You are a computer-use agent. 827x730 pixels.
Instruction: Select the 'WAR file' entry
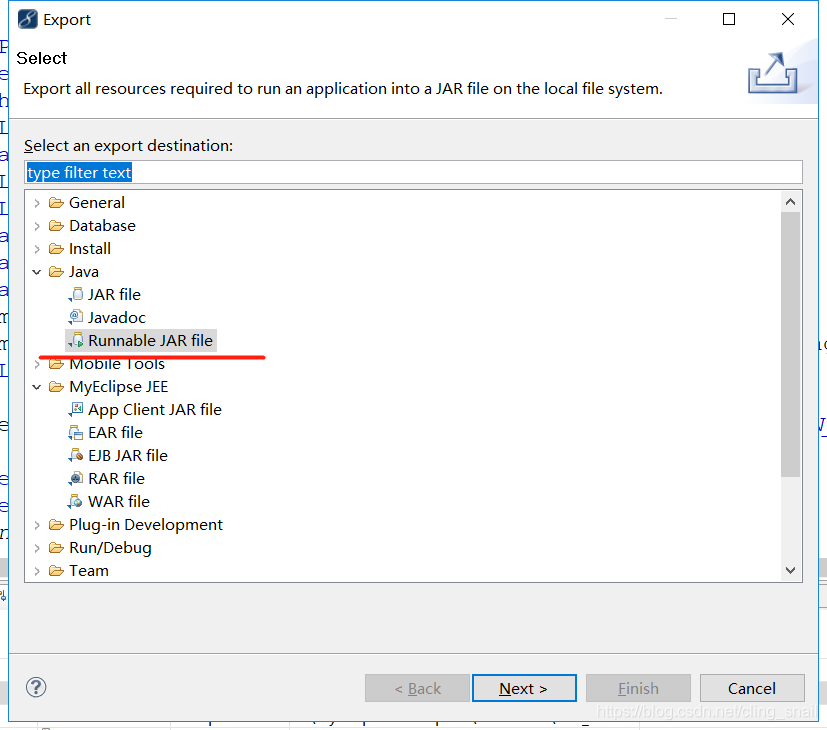click(119, 502)
